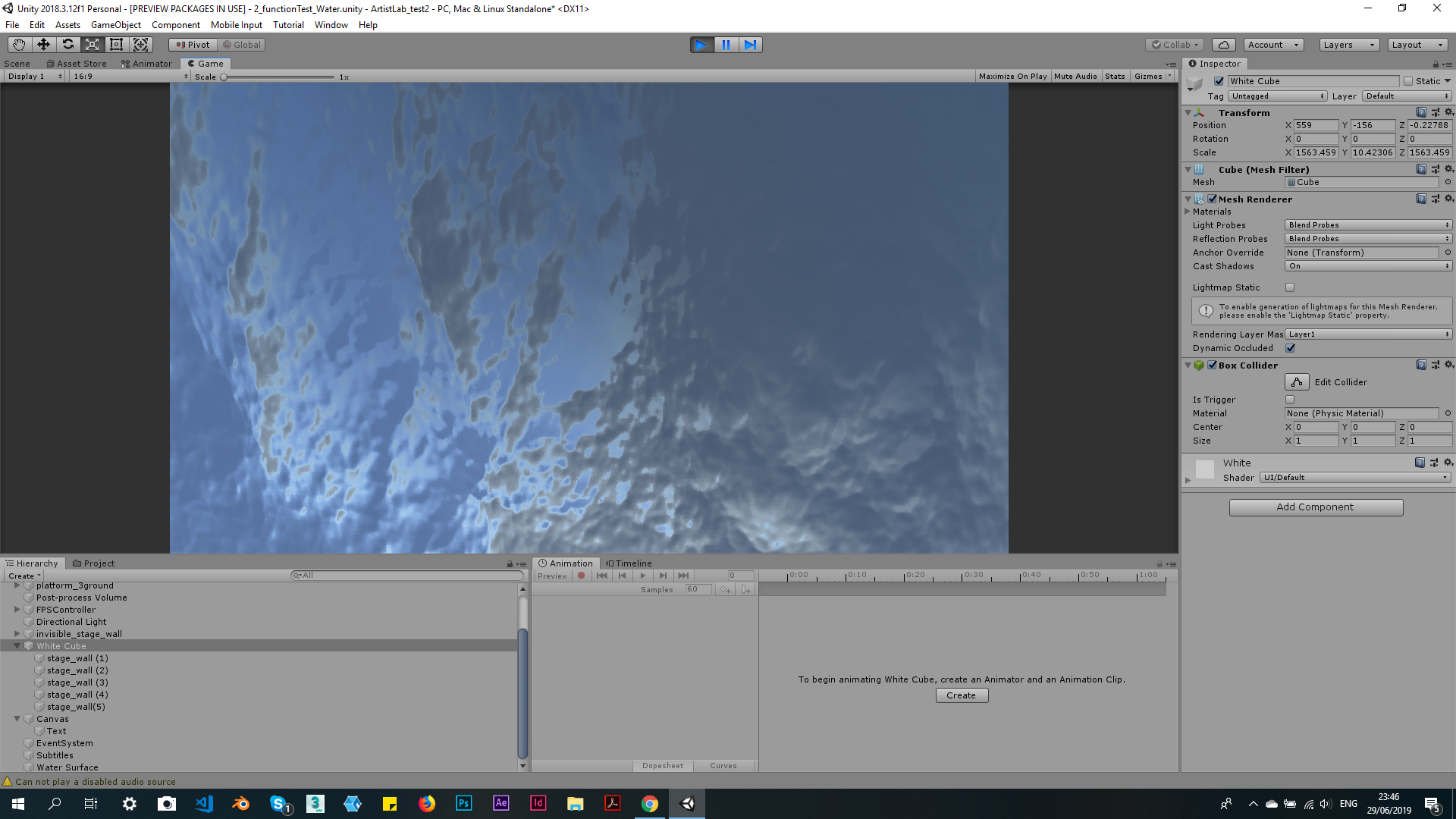The image size is (1456, 819).
Task: Select the Rotate tool
Action: [67, 45]
